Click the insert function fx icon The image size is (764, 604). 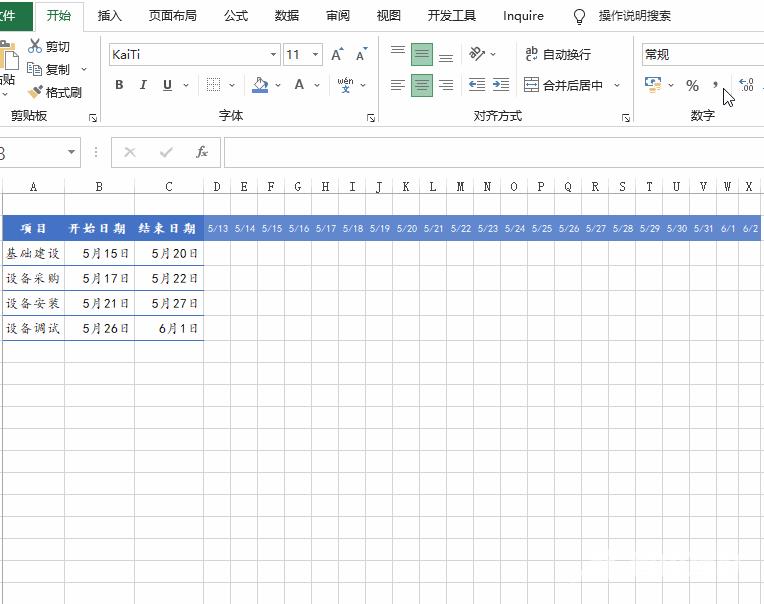tap(201, 152)
